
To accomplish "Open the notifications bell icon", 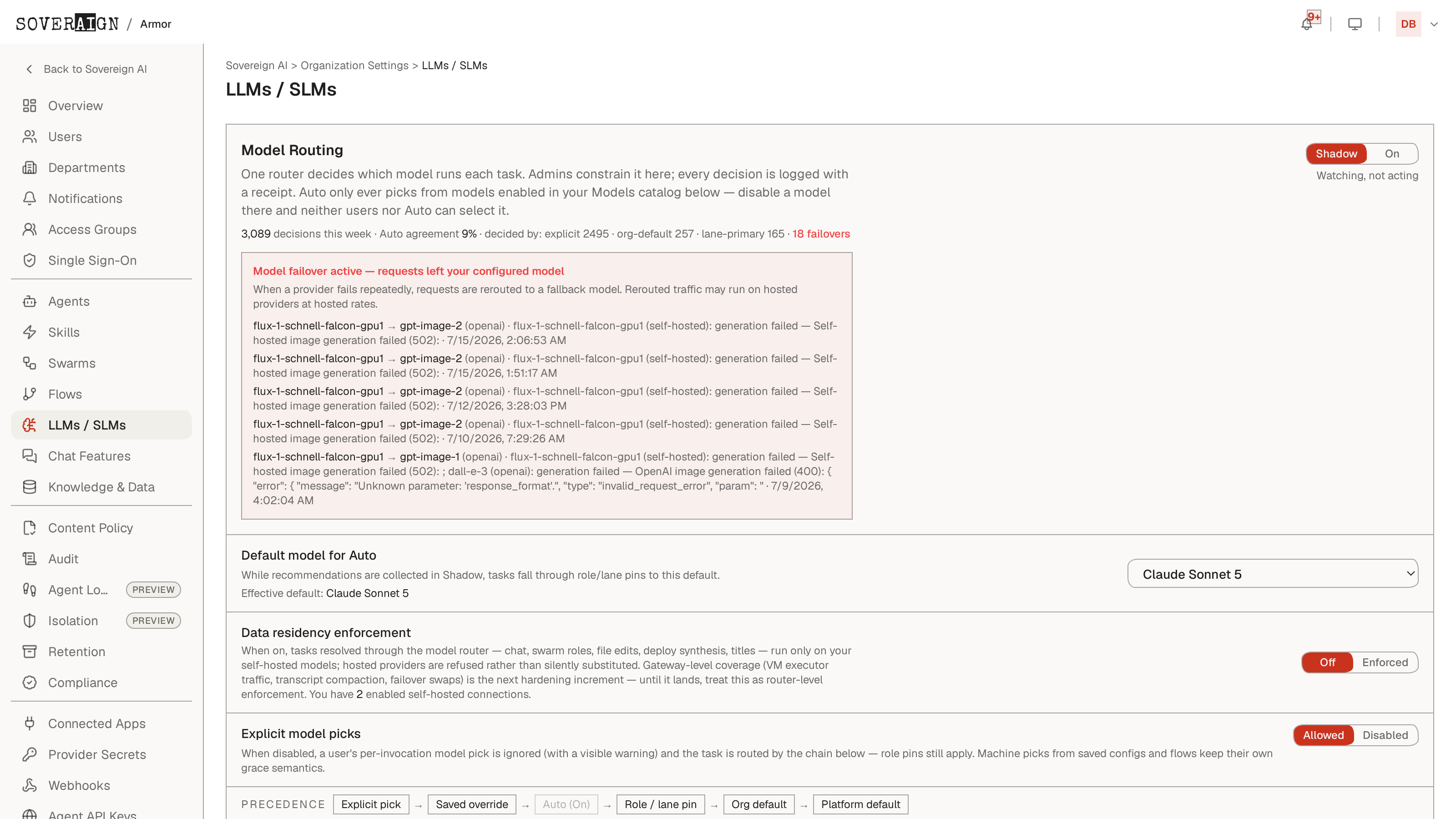I will point(1306,24).
